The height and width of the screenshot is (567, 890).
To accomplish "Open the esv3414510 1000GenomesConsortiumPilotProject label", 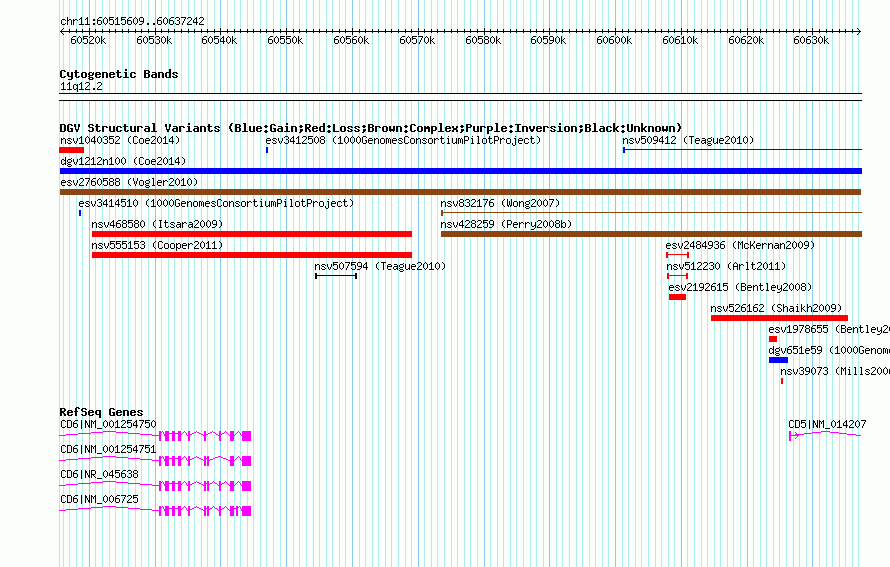I will coord(216,203).
